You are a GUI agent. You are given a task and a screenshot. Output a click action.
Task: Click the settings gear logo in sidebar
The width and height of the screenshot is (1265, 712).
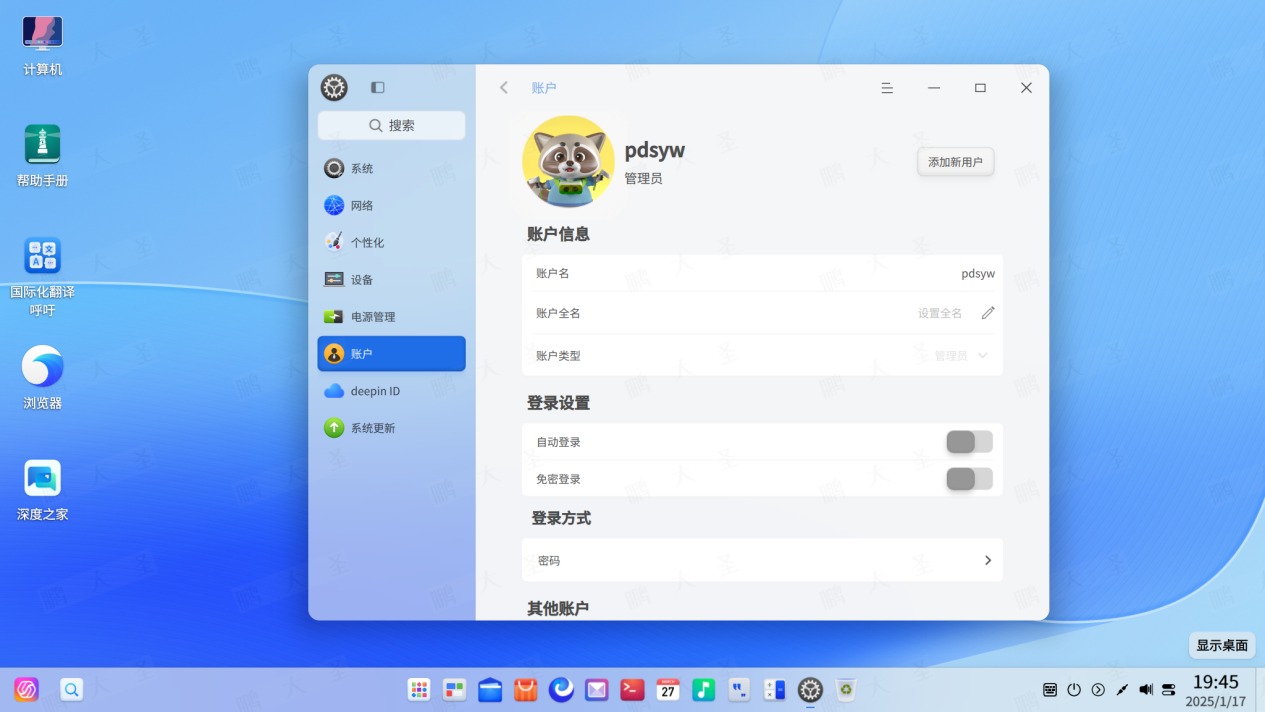pos(334,88)
